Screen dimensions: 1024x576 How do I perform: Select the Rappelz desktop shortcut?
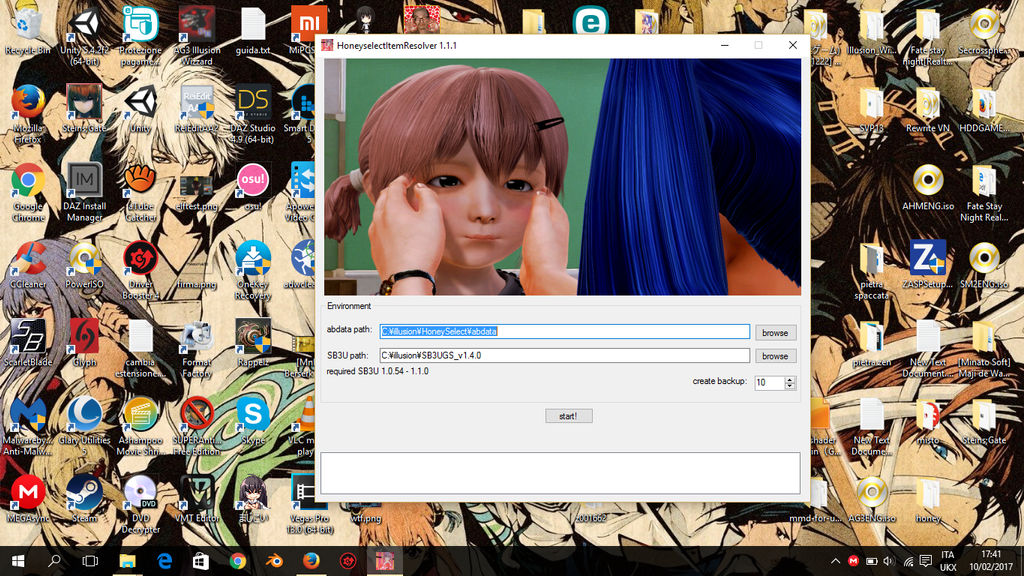click(x=253, y=344)
